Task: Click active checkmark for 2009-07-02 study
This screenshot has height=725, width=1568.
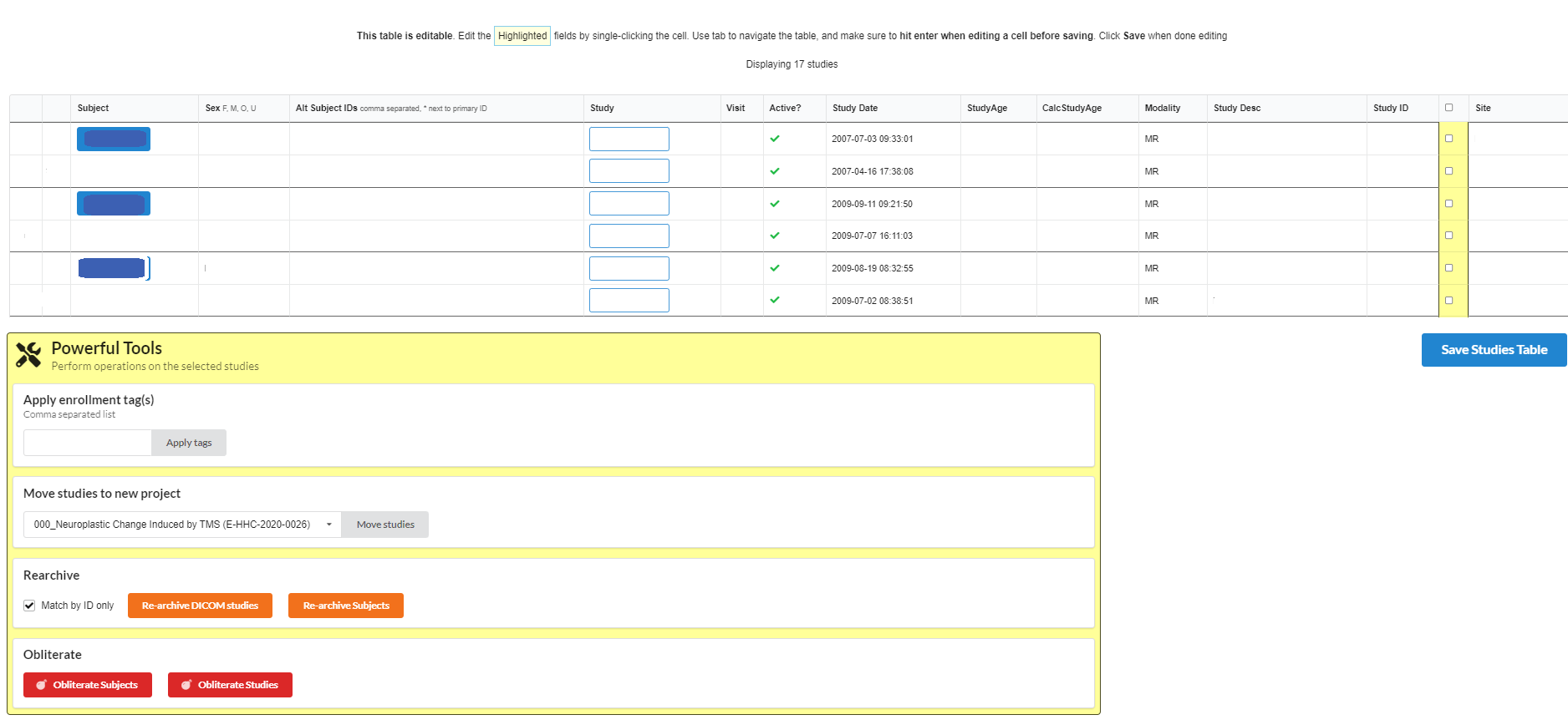Action: [x=775, y=300]
